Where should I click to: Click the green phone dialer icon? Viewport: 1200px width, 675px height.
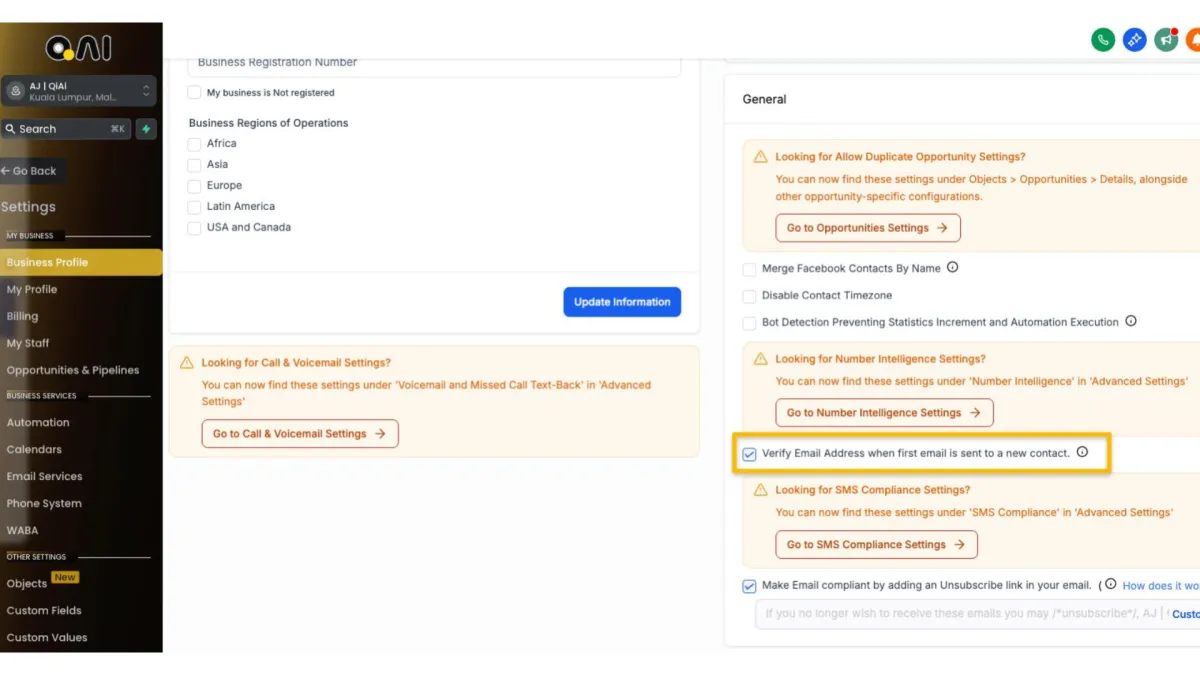[x=1103, y=40]
